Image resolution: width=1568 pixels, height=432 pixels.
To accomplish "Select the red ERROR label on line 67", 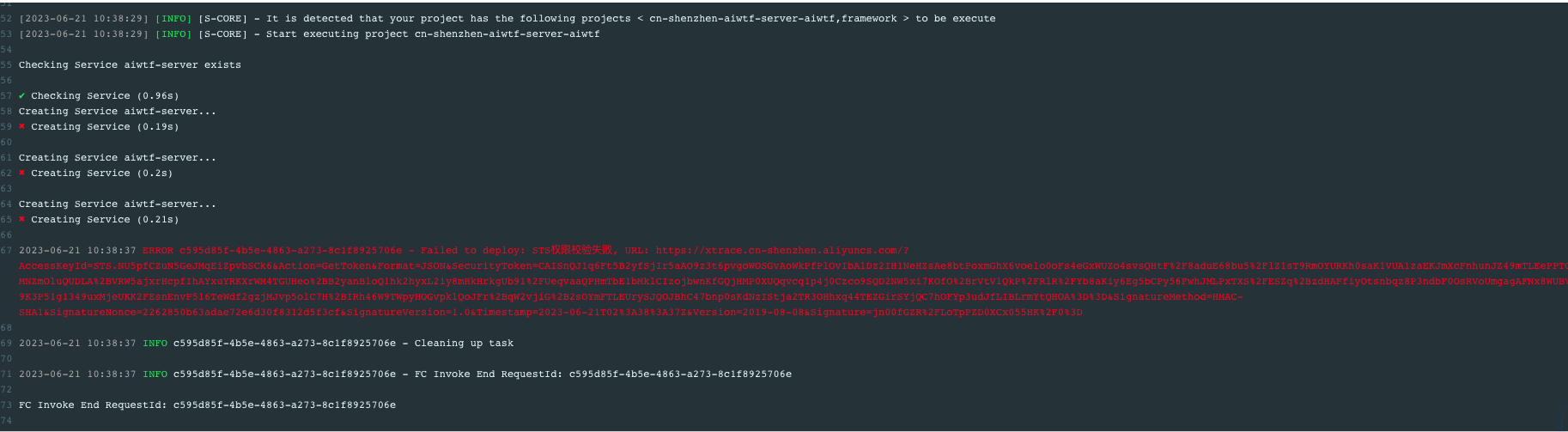I will click(x=157, y=251).
